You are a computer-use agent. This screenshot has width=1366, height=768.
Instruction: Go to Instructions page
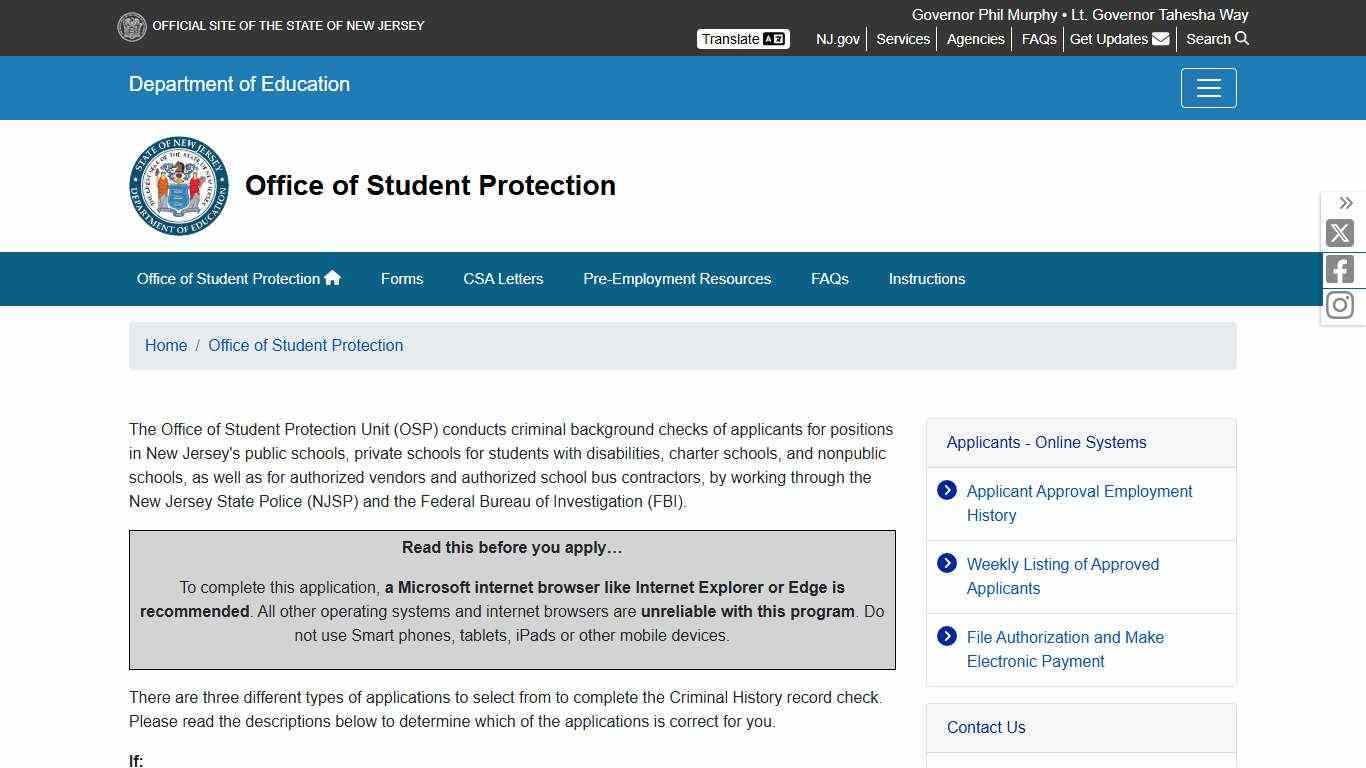coord(927,279)
